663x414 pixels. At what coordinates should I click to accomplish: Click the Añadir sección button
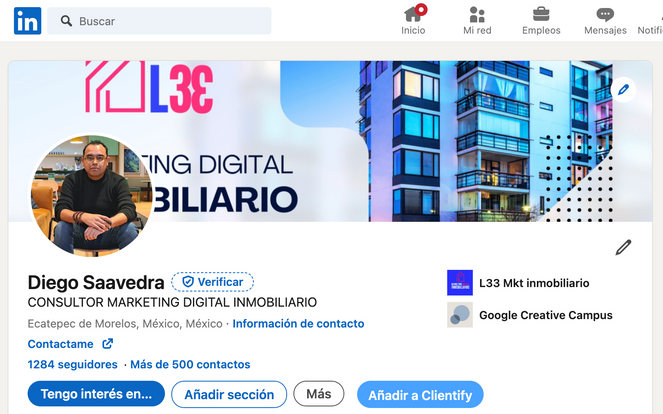229,394
